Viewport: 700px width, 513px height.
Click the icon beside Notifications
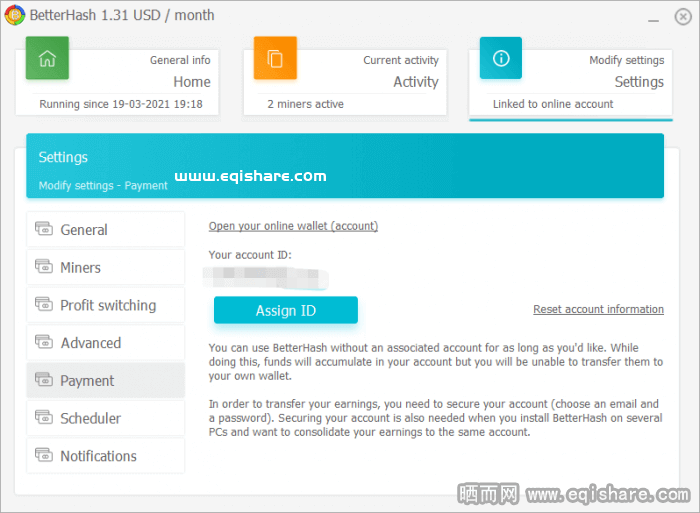(43, 456)
